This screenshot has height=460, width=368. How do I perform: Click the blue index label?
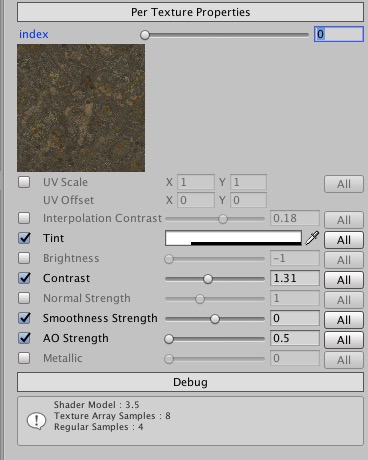tap(34, 34)
